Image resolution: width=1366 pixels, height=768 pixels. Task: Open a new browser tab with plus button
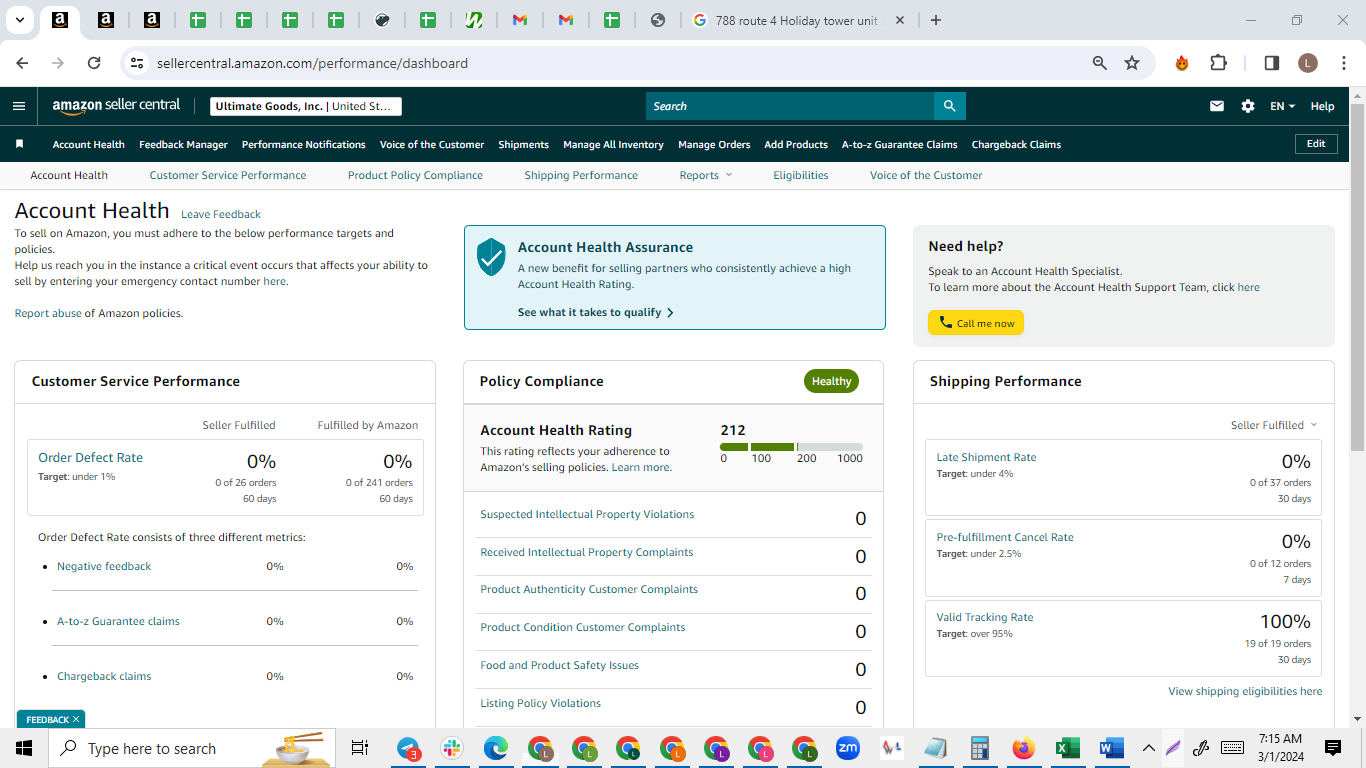[936, 20]
